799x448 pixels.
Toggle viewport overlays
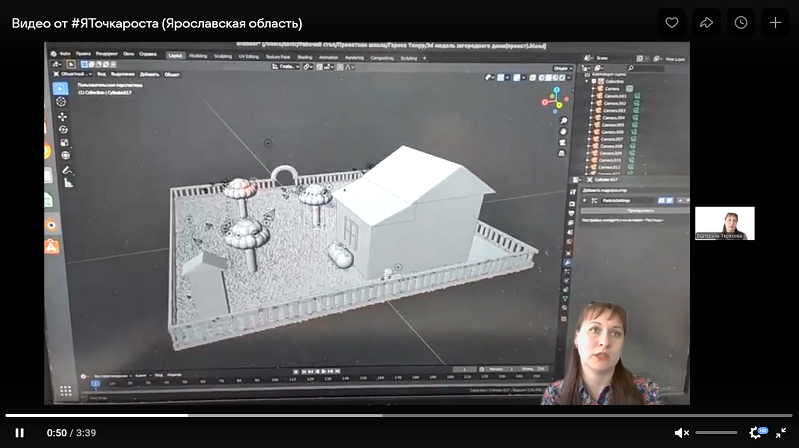click(516, 77)
